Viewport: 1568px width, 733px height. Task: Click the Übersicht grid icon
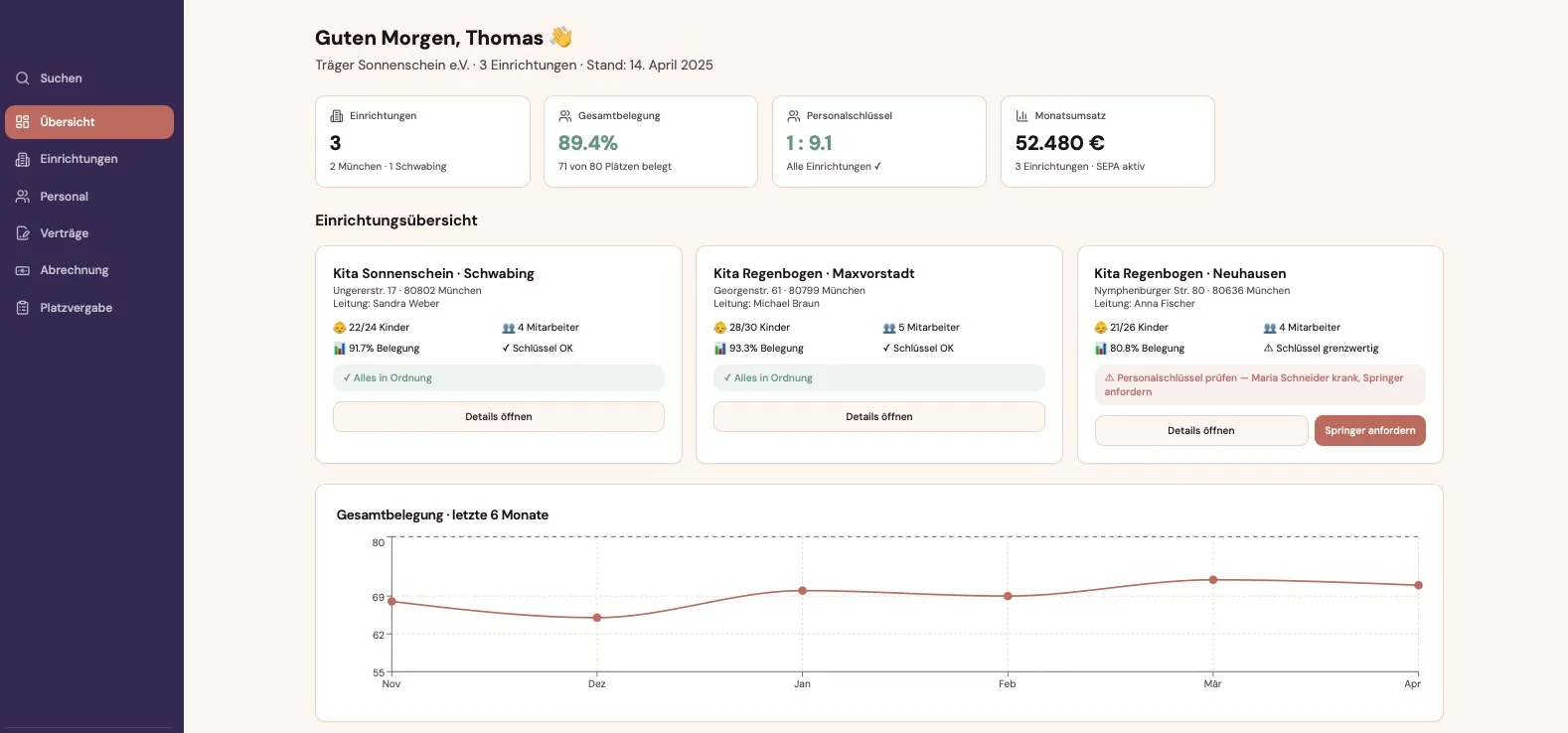pos(22,122)
